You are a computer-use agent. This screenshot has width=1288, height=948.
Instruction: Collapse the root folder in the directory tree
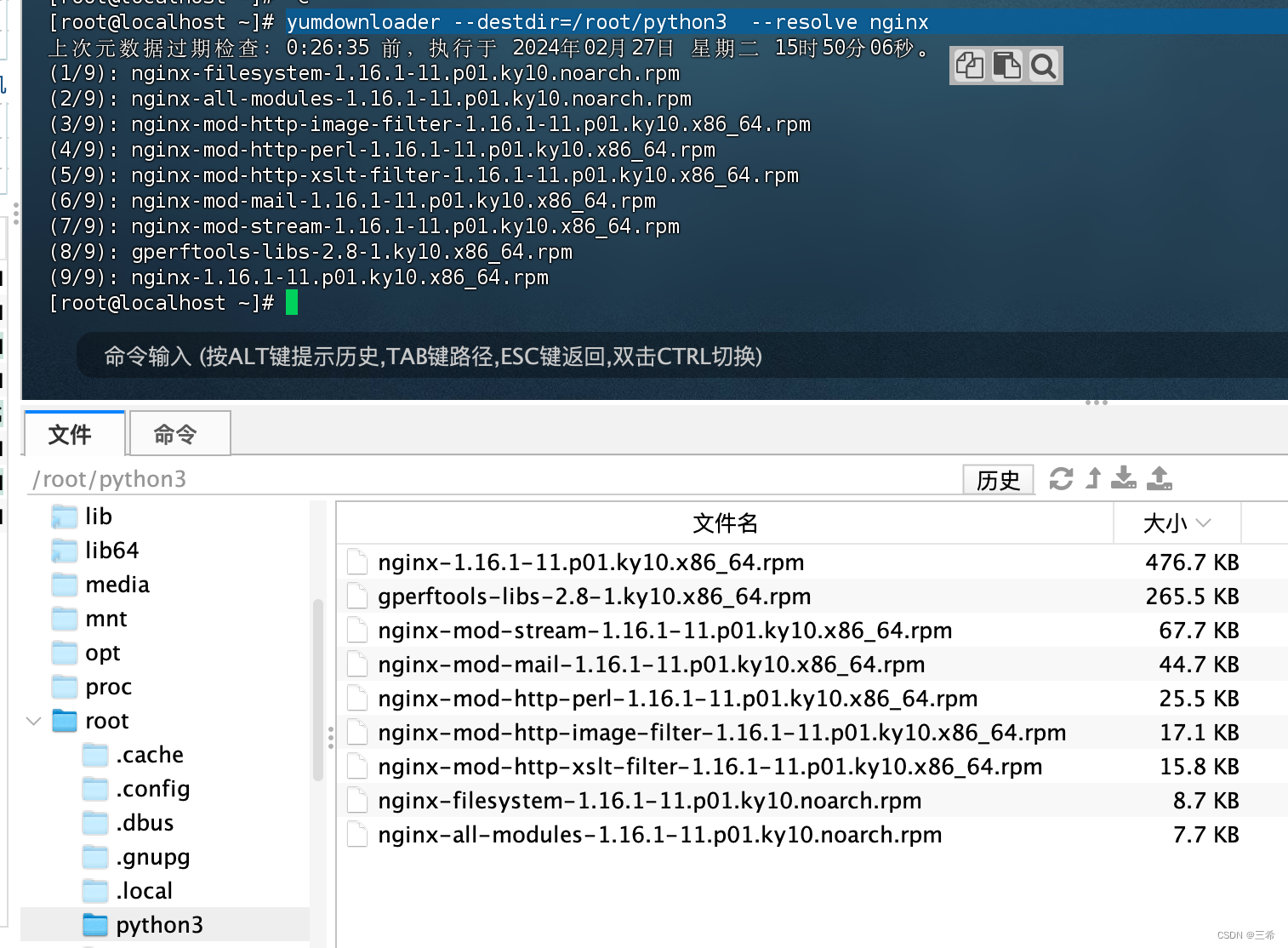tap(32, 721)
